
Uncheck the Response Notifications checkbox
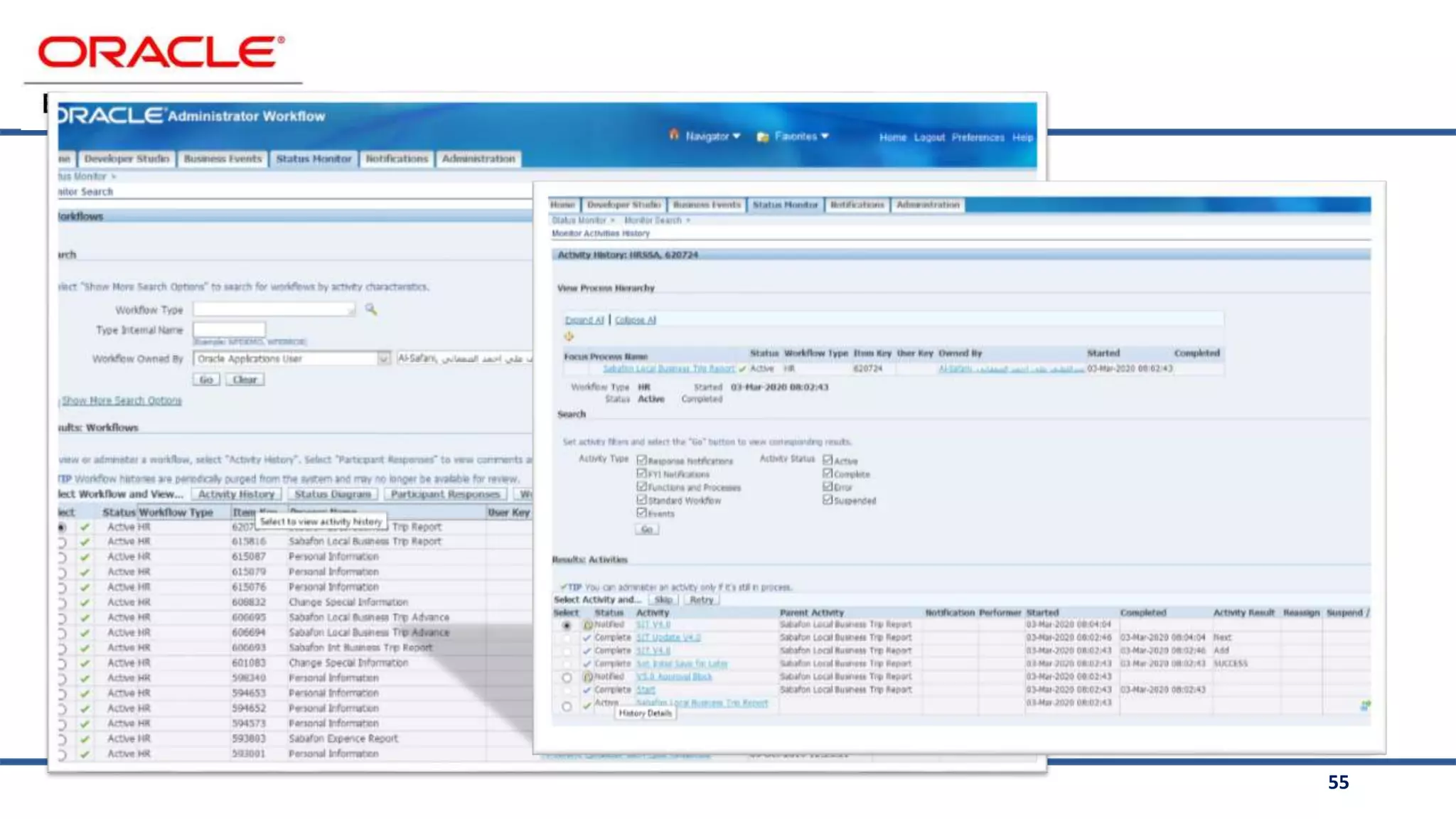[642, 460]
